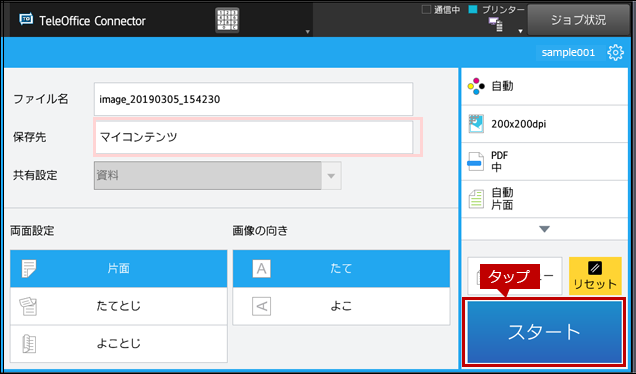Image resolution: width=636 pixels, height=374 pixels.
Task: Select 片面 single-sided option
Action: pos(118,269)
